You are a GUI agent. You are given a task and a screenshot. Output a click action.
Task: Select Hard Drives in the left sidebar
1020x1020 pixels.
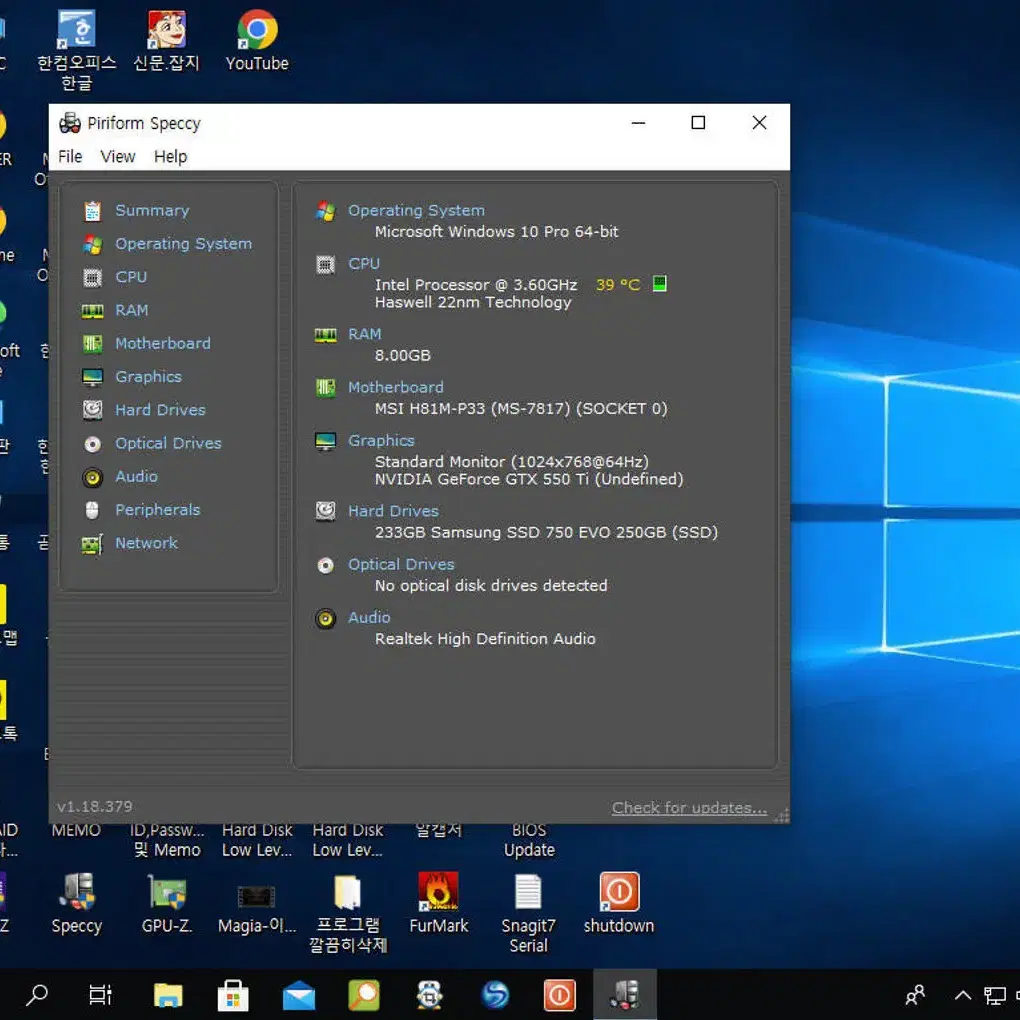pyautogui.click(x=160, y=410)
